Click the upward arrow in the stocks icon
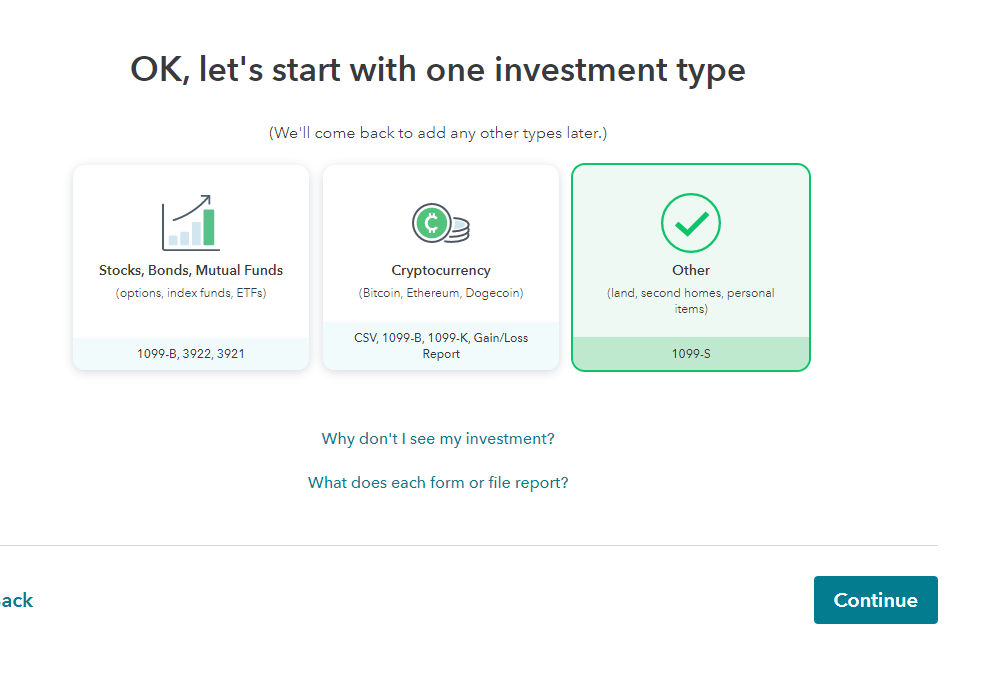The width and height of the screenshot is (982, 687). pyautogui.click(x=192, y=207)
